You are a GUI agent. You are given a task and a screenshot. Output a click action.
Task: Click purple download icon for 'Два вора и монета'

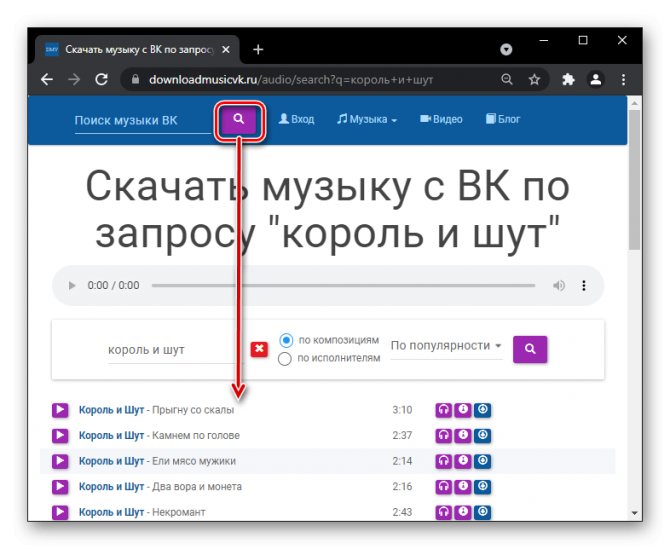coord(463,486)
